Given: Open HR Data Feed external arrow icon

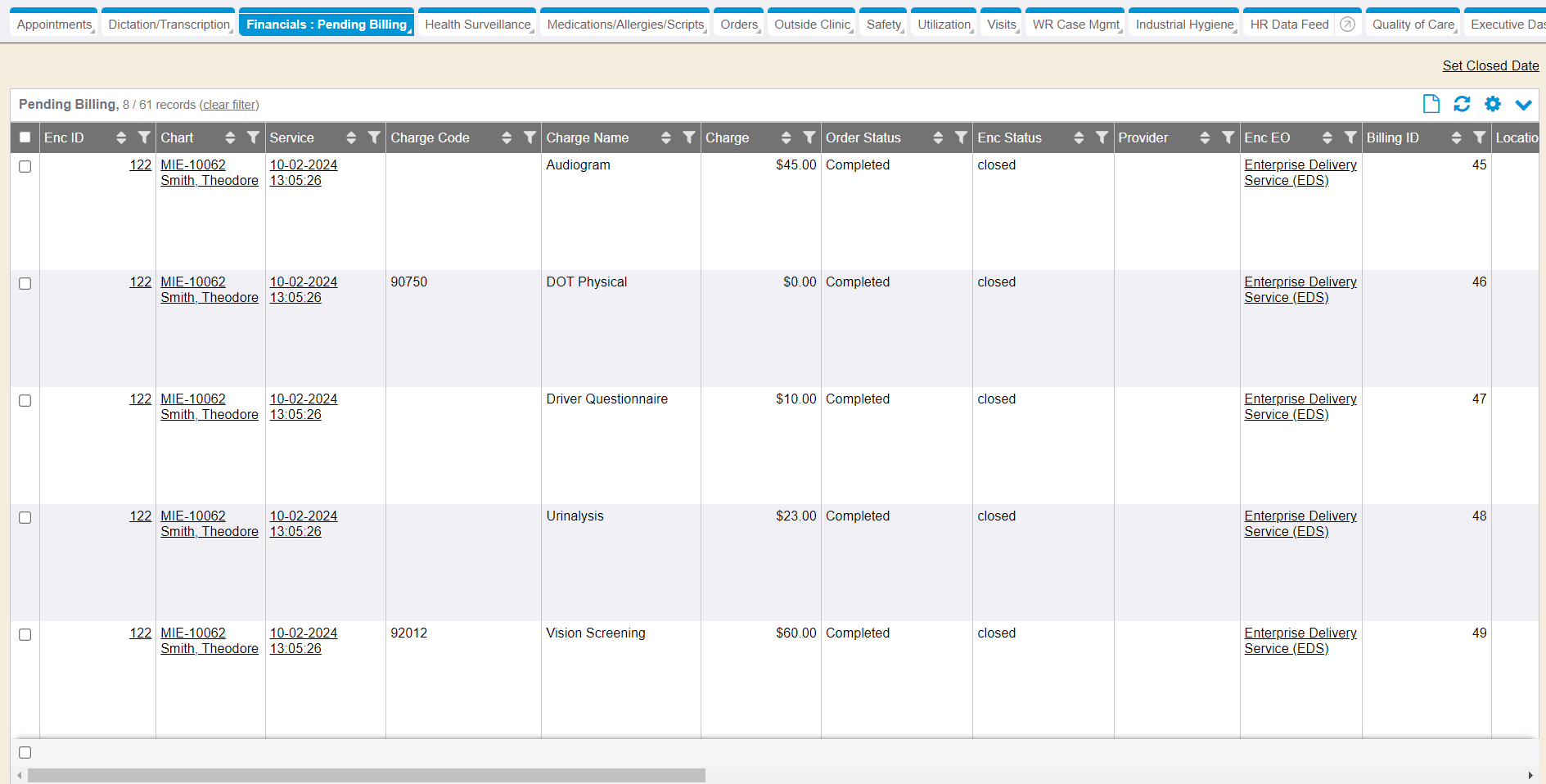Looking at the screenshot, I should point(1347,25).
